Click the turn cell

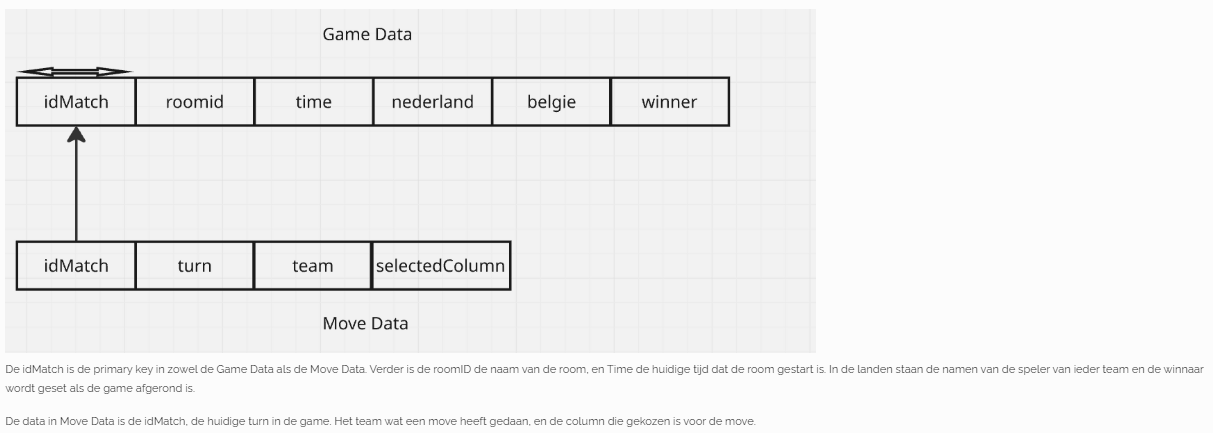pyautogui.click(x=195, y=266)
